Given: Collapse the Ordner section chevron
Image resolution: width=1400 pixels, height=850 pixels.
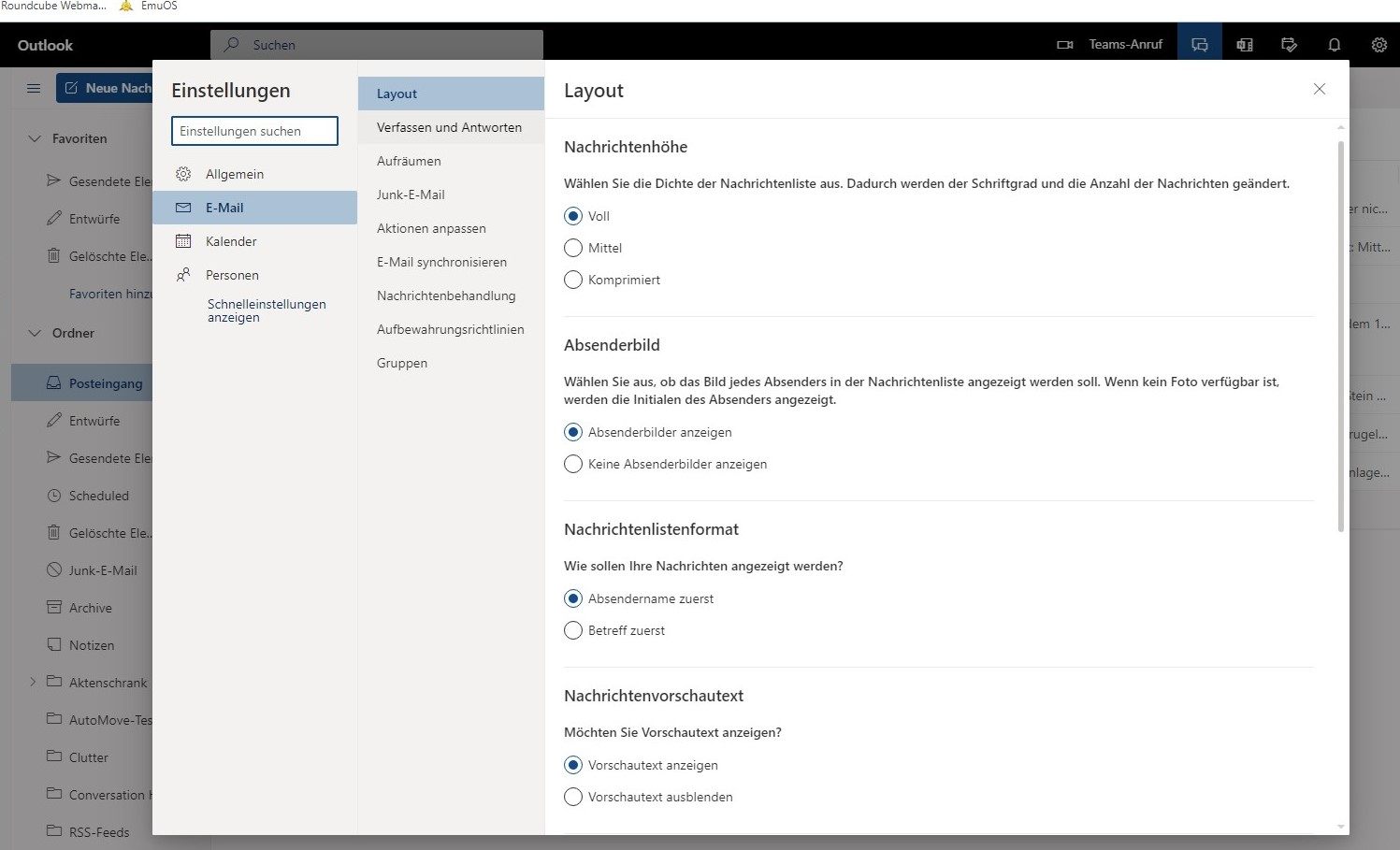Looking at the screenshot, I should coord(35,333).
